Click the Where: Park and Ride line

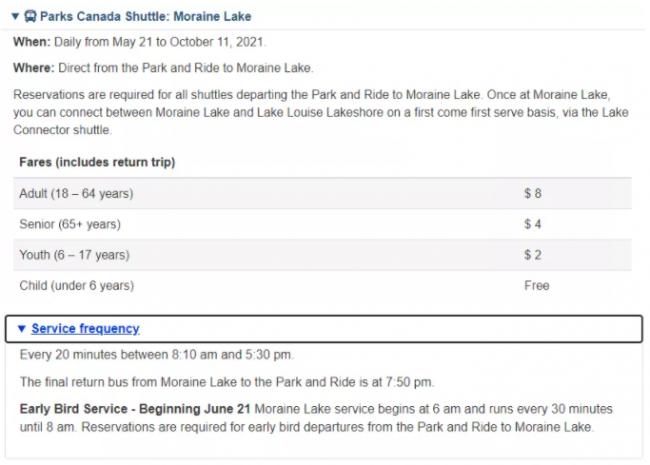(x=163, y=68)
